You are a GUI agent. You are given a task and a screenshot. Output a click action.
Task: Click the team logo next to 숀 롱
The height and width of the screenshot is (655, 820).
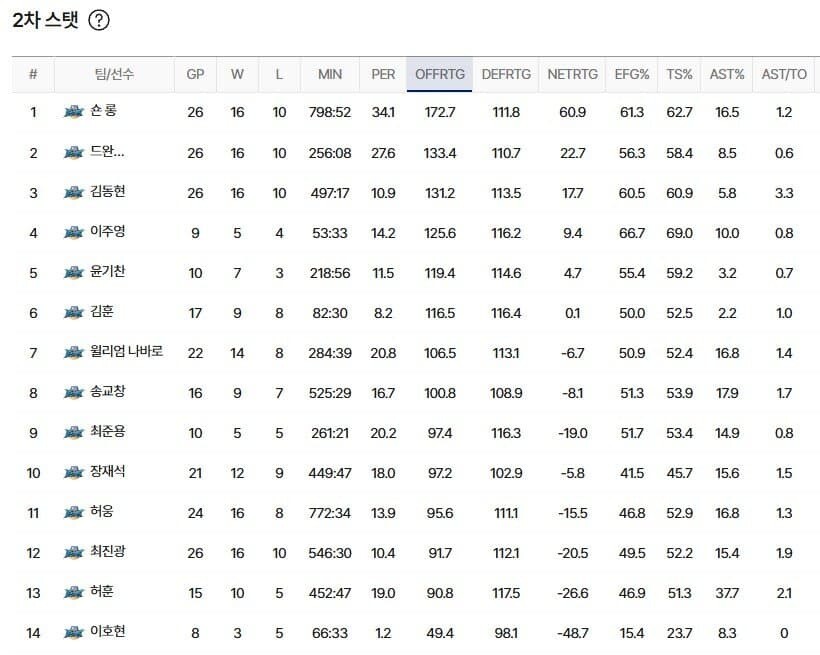pyautogui.click(x=74, y=111)
